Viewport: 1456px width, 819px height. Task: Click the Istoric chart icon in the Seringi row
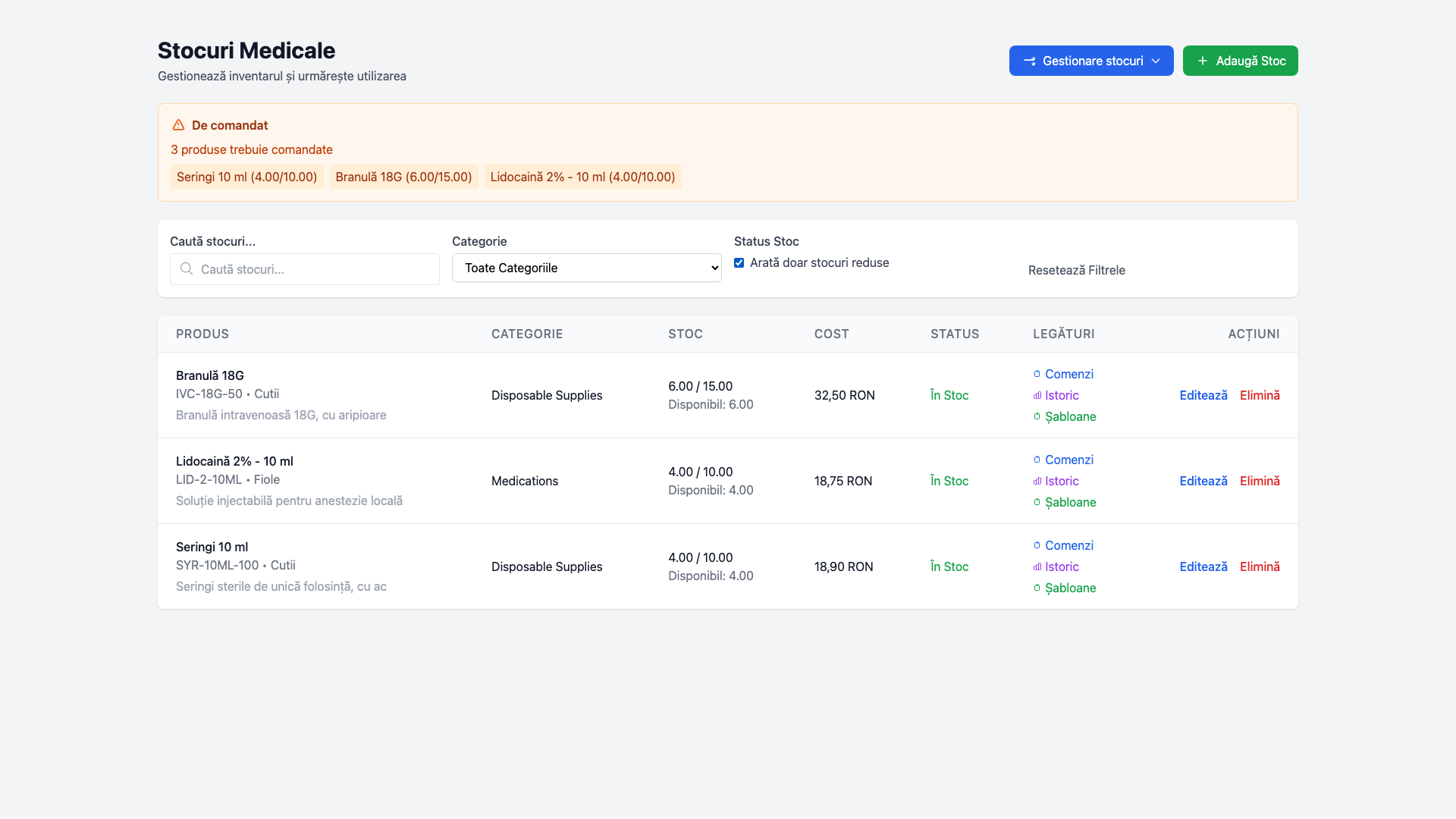pyautogui.click(x=1037, y=566)
